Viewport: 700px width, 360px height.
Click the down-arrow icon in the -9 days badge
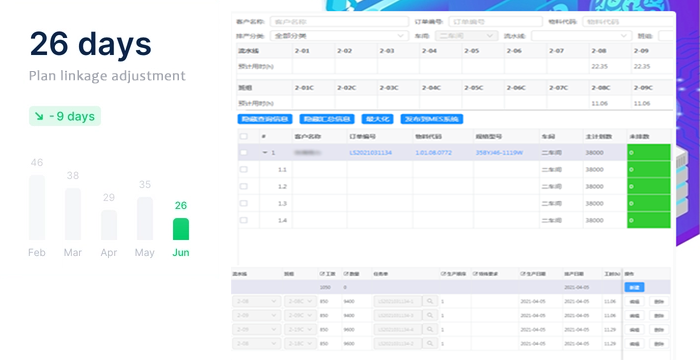click(x=39, y=117)
